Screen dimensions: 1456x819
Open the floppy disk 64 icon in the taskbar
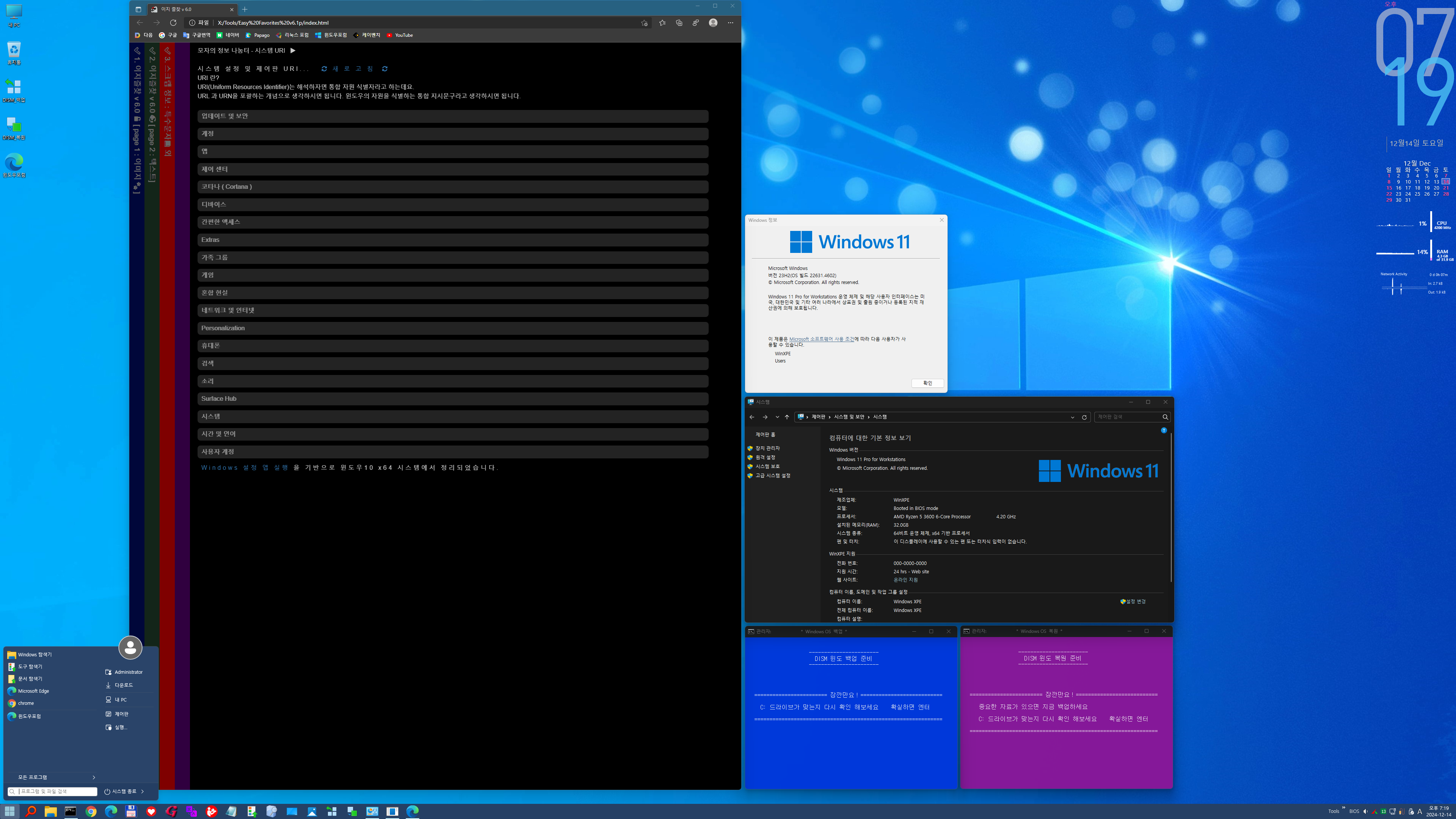click(131, 811)
